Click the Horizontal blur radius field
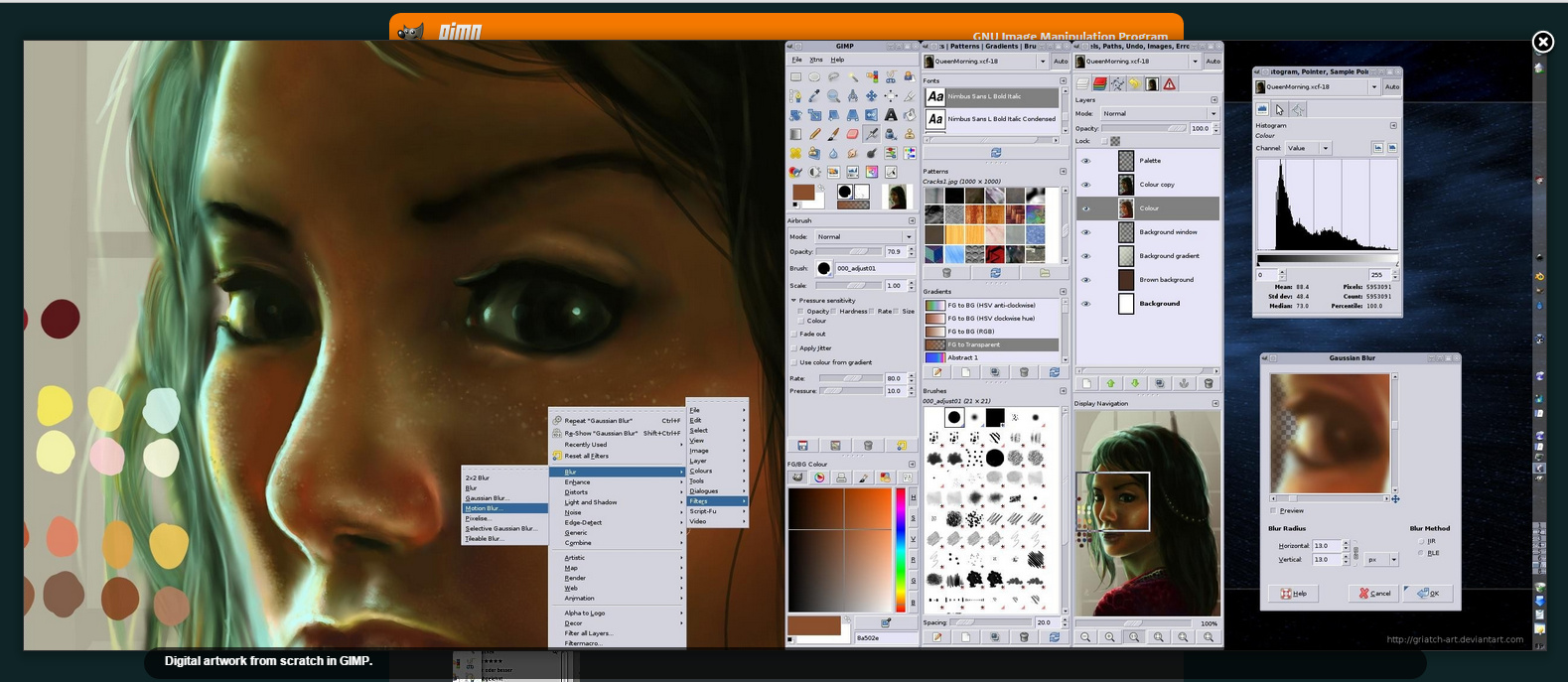 coord(1326,546)
